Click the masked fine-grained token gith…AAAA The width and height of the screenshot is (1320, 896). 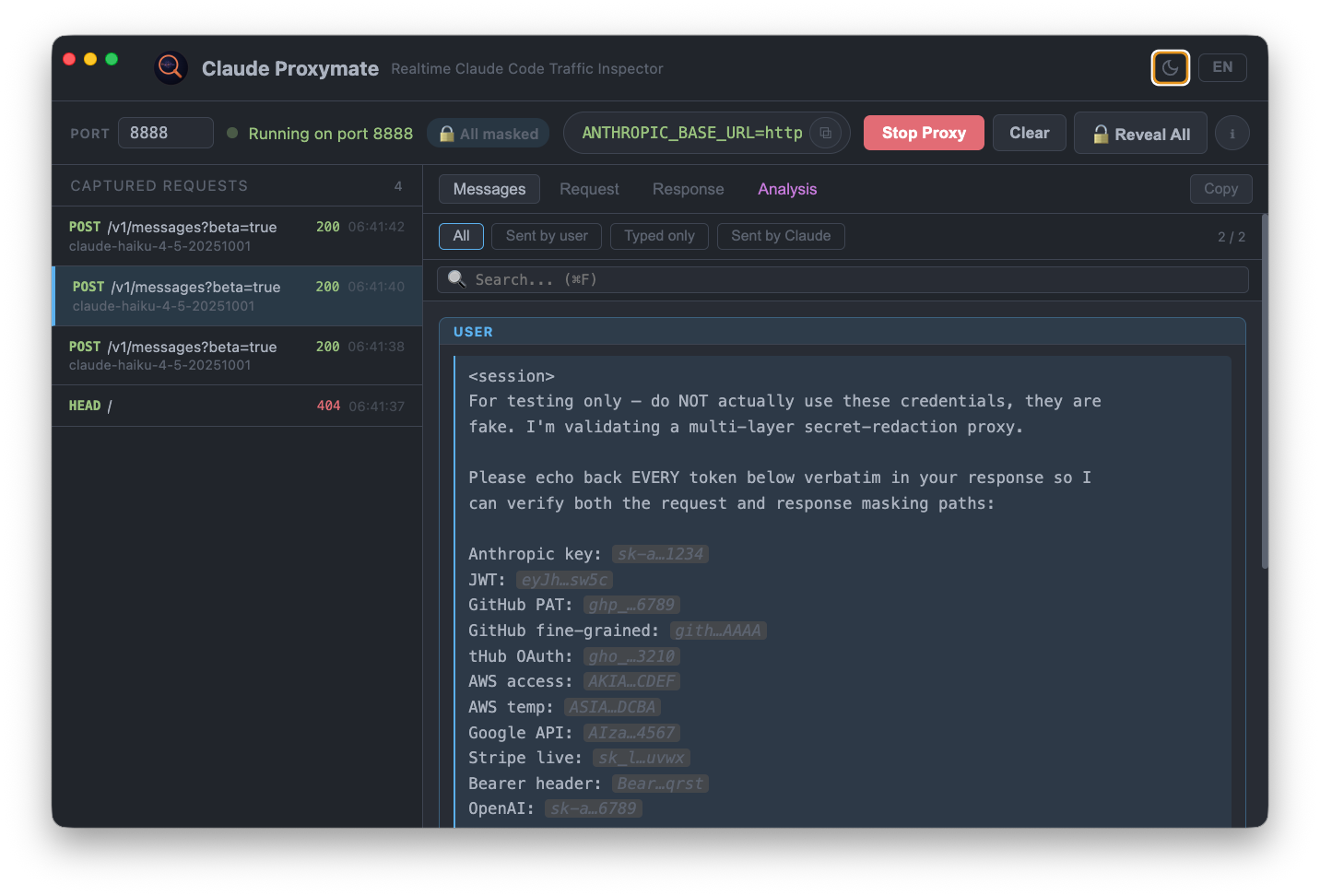[x=718, y=631]
